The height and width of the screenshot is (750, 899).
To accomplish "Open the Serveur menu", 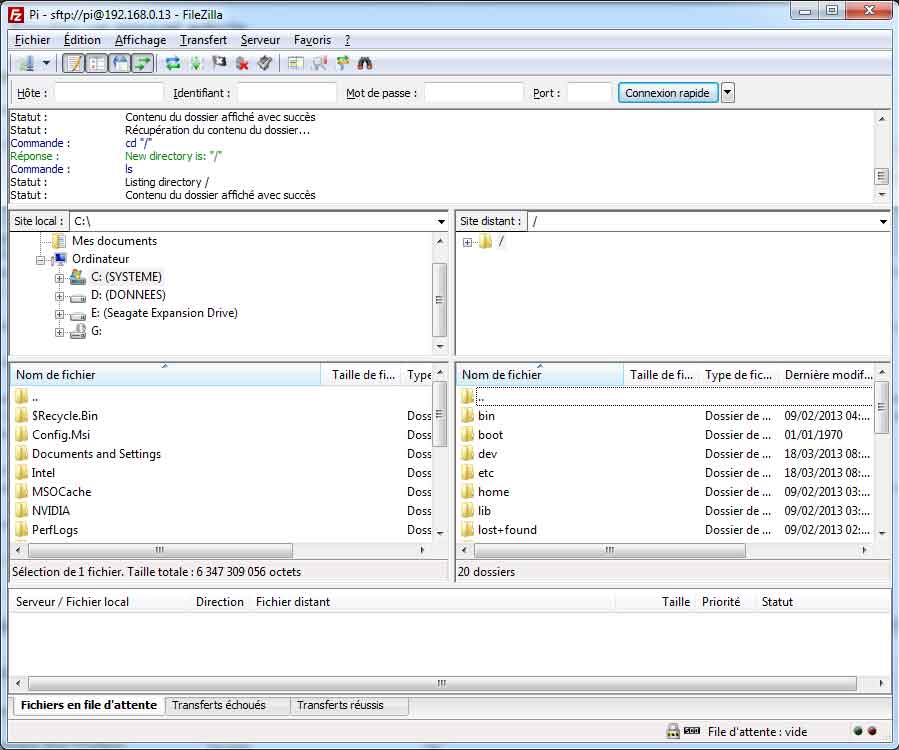I will coord(260,40).
